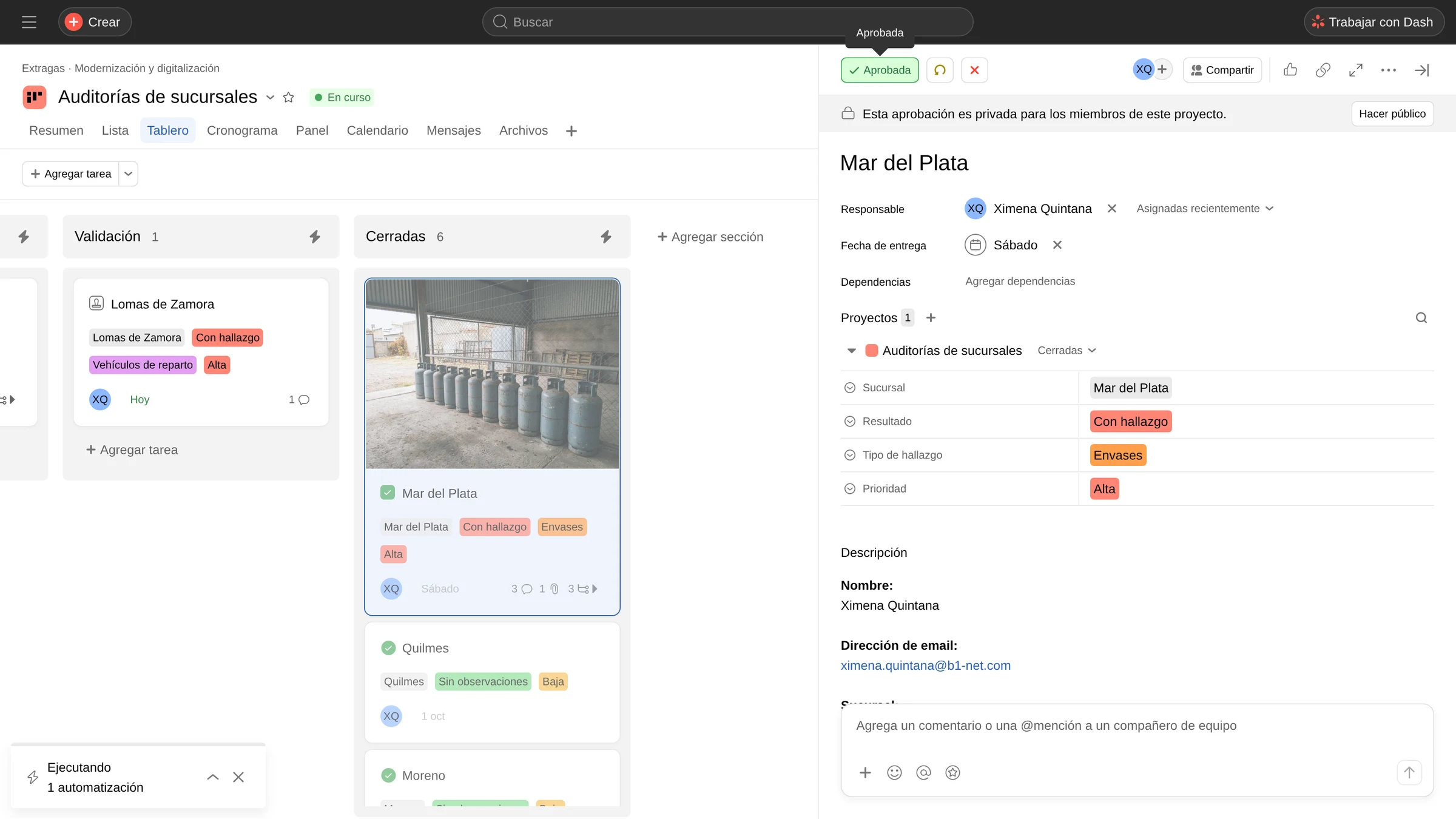Send the comment with arrow button

click(x=1409, y=772)
